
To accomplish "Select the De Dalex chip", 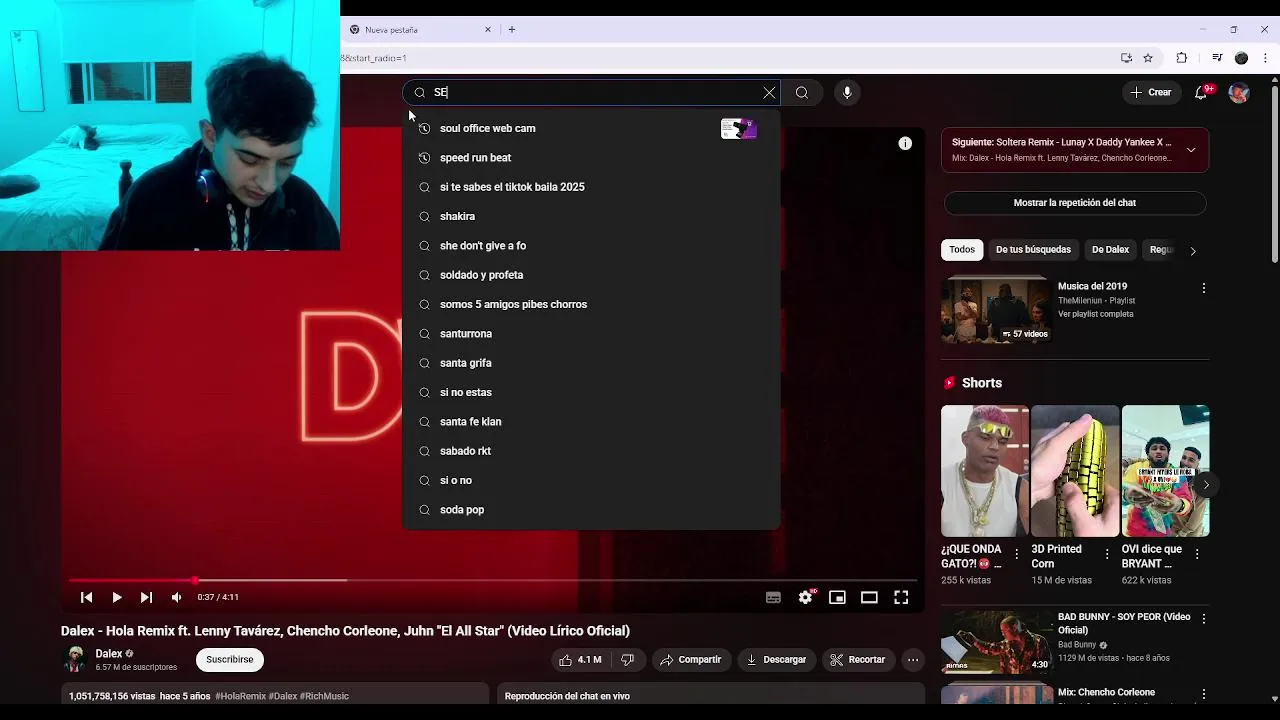I will (x=1110, y=250).
